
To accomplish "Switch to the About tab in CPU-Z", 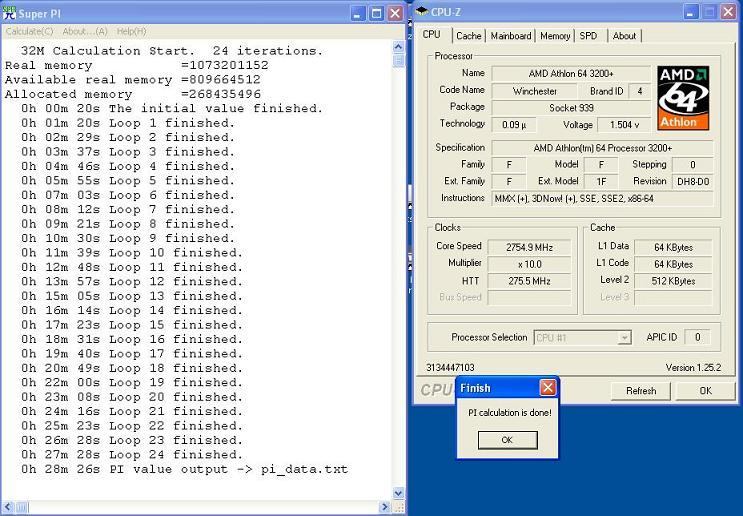I will [624, 36].
